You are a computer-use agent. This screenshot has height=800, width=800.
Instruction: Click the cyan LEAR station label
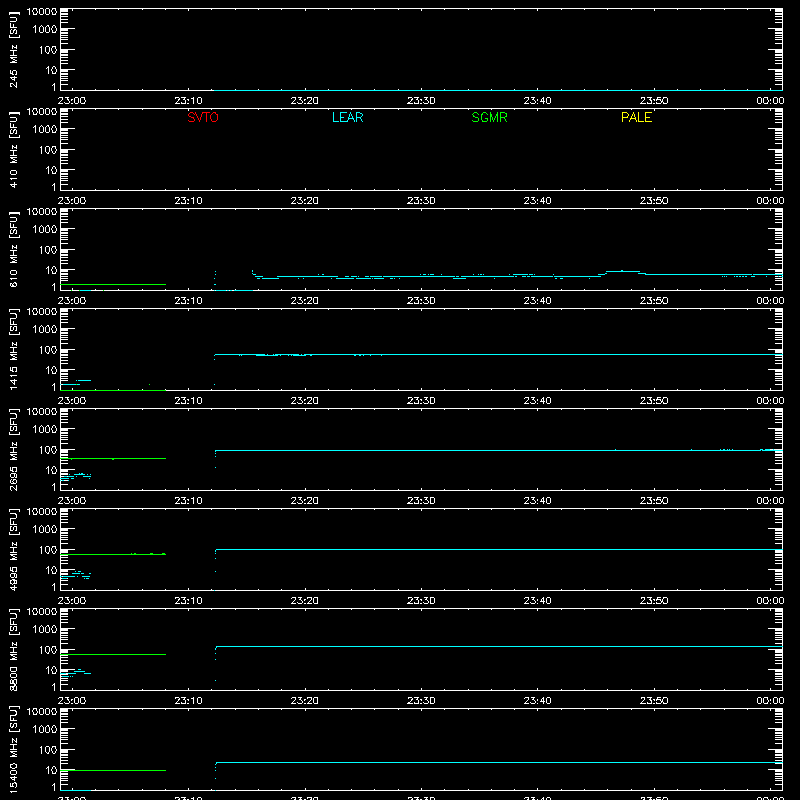coord(347,117)
